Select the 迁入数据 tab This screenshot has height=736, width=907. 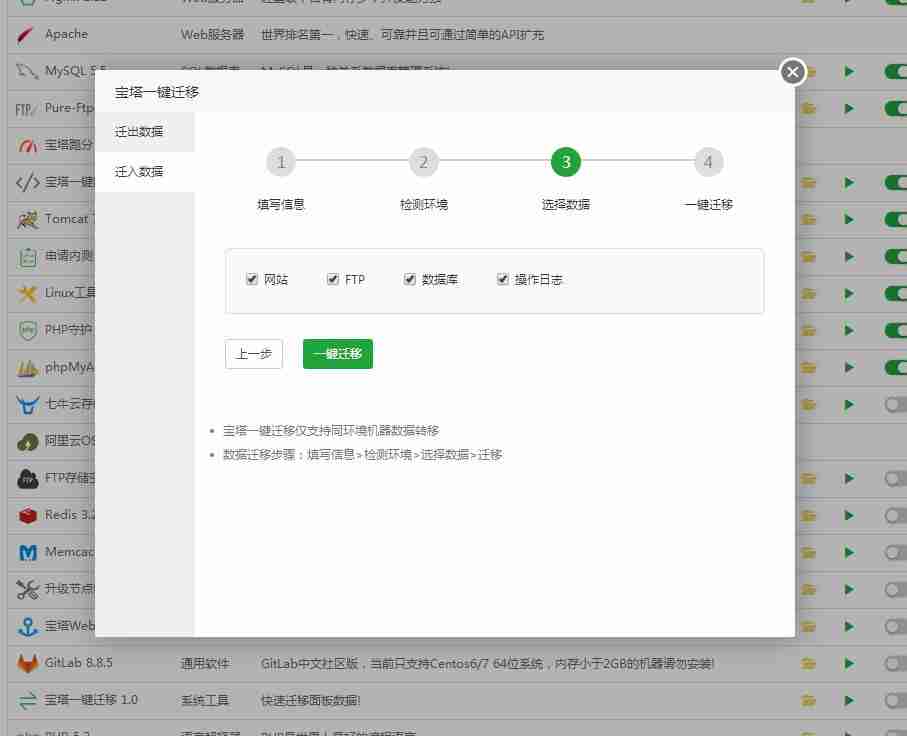[138, 171]
